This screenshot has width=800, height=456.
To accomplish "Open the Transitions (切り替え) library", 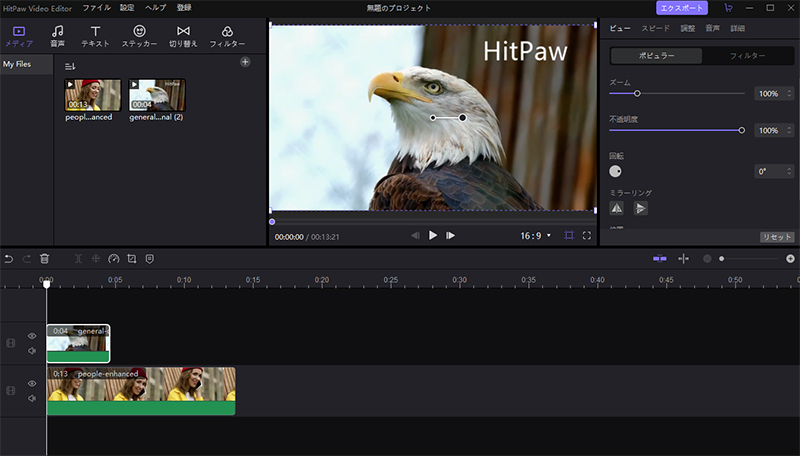I will [x=183, y=36].
